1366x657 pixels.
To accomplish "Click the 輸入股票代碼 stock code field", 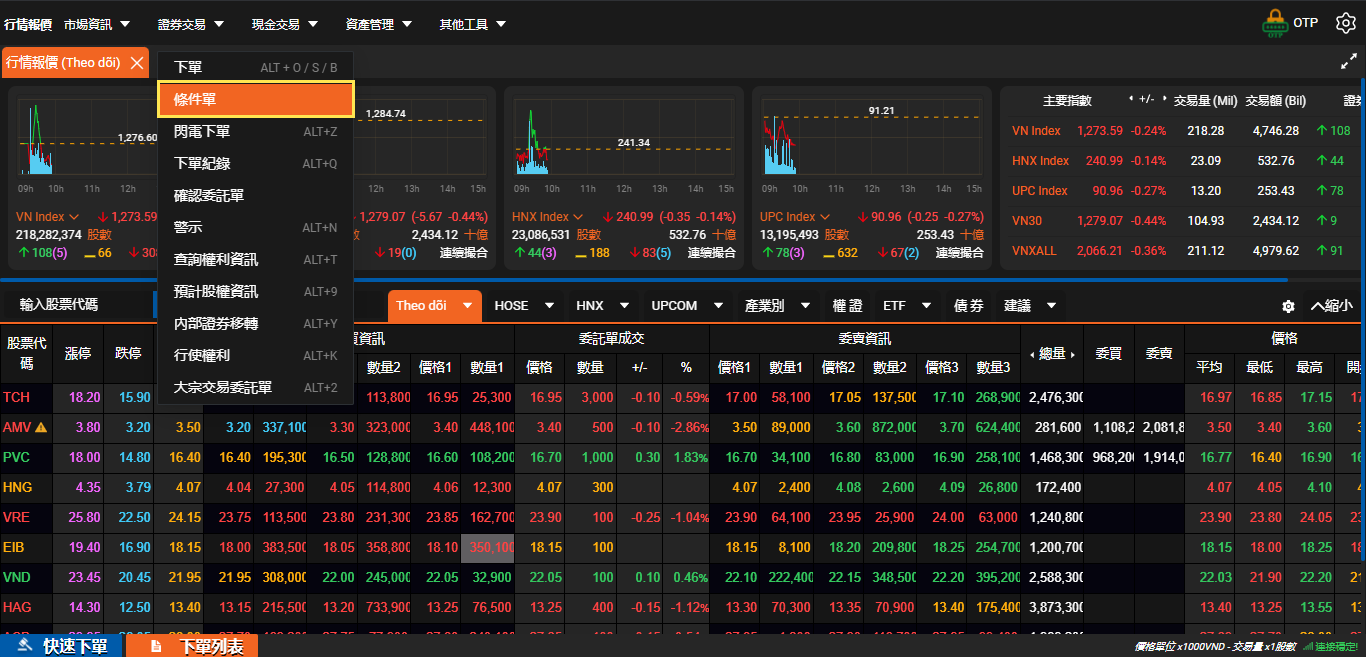I will coord(75,305).
